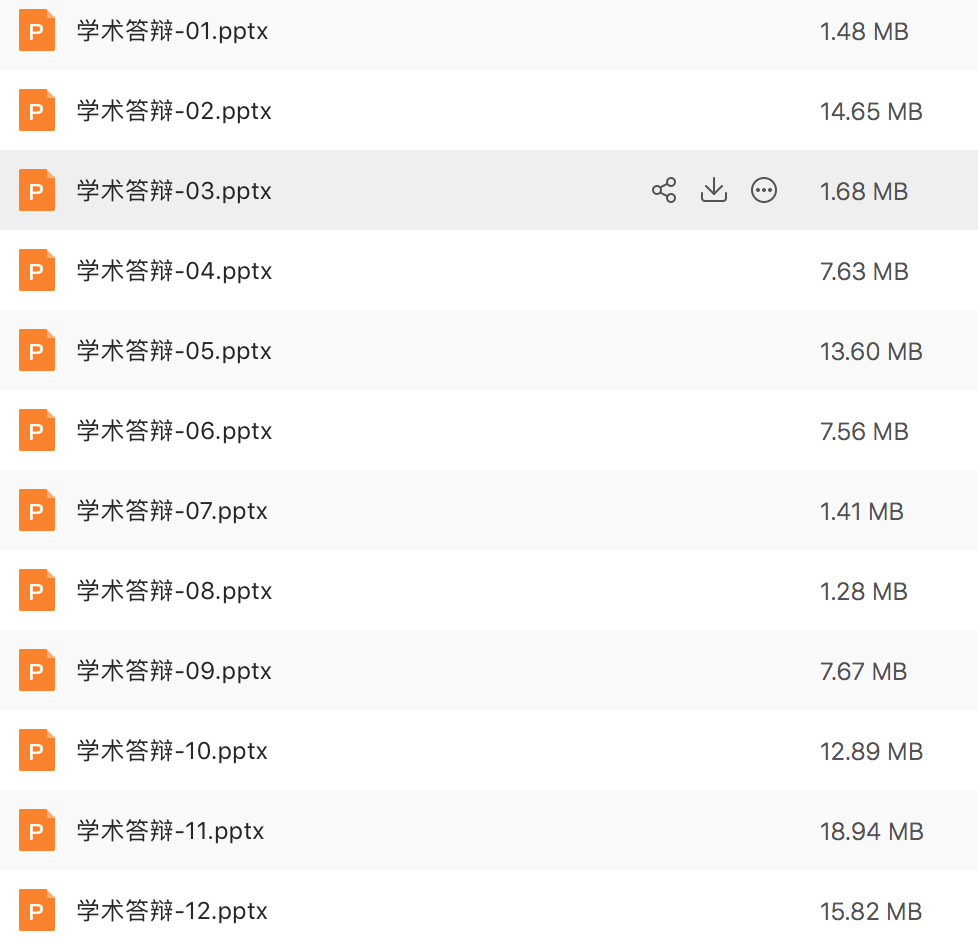Screen dimensions: 978x944
Task: Click the 1.68 MB size value
Action: [864, 192]
